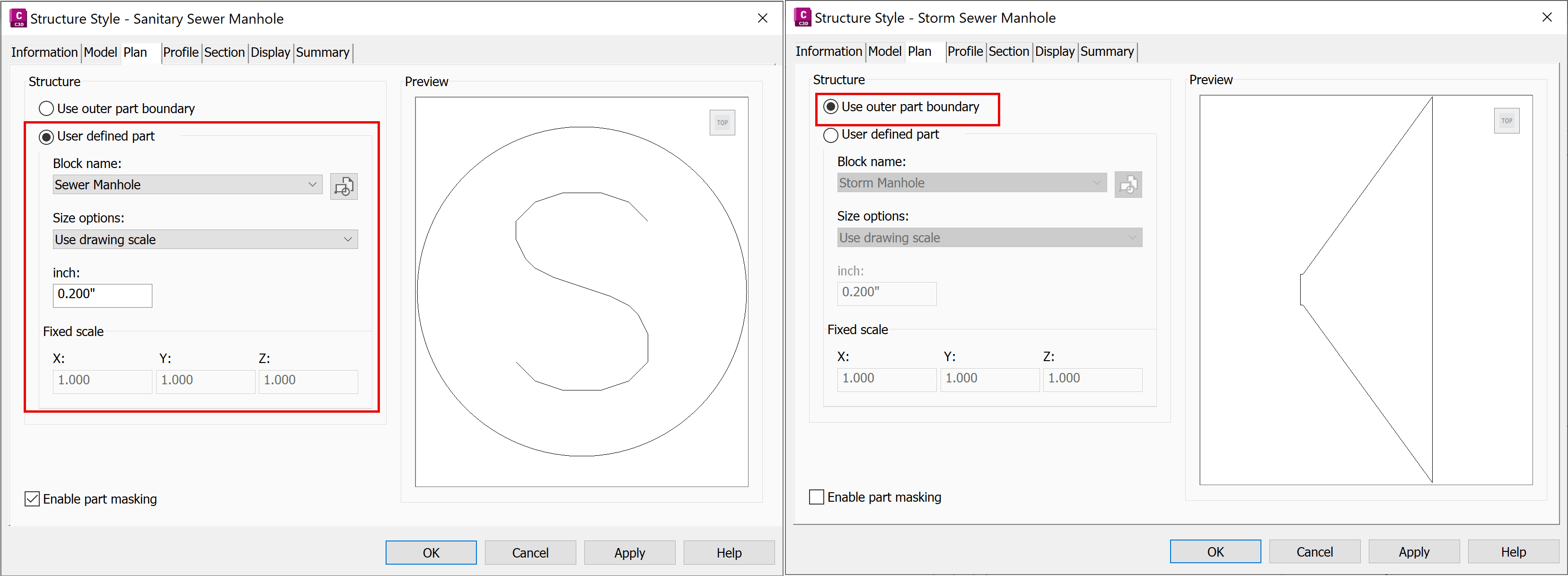Image resolution: width=1568 pixels, height=576 pixels.
Task: Click the Civil 3D icon in Sanitary Sewer title bar
Action: tap(18, 18)
